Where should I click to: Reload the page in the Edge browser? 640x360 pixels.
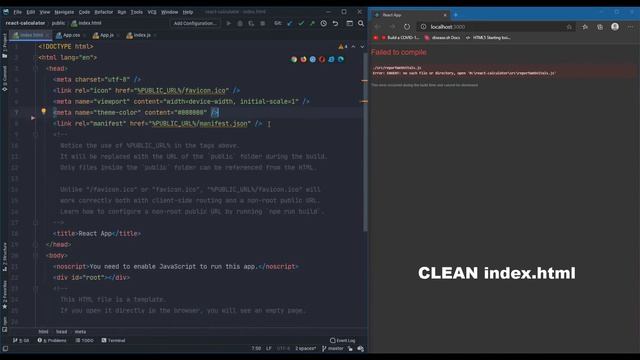click(x=407, y=27)
